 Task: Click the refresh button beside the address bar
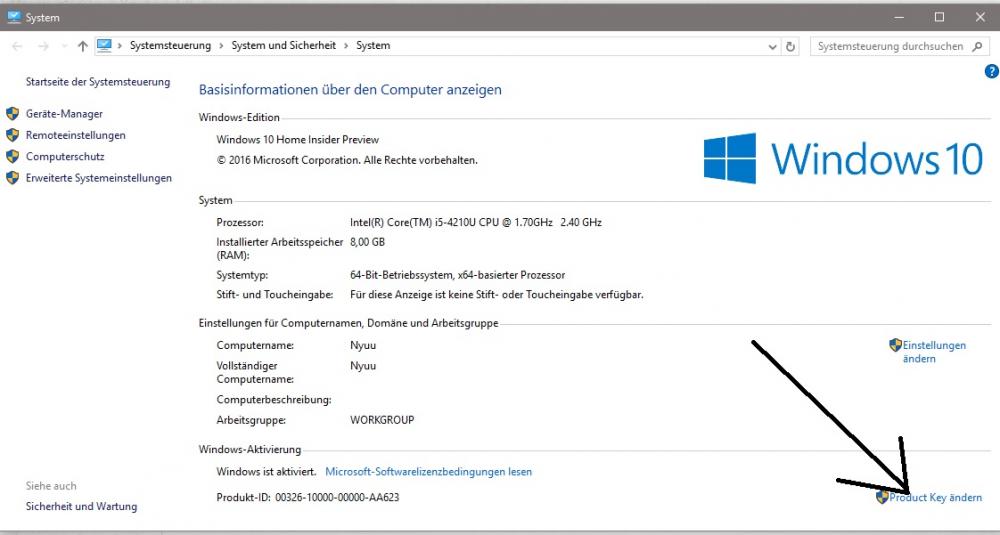[x=791, y=46]
